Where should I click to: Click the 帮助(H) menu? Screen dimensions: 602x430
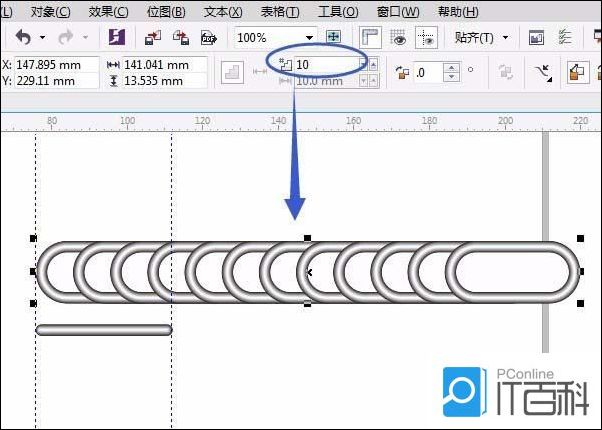click(457, 11)
